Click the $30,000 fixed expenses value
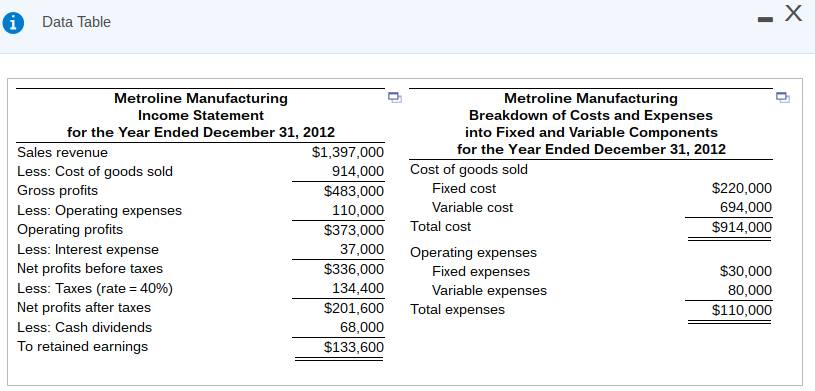The width and height of the screenshot is (815, 391). tap(746, 271)
